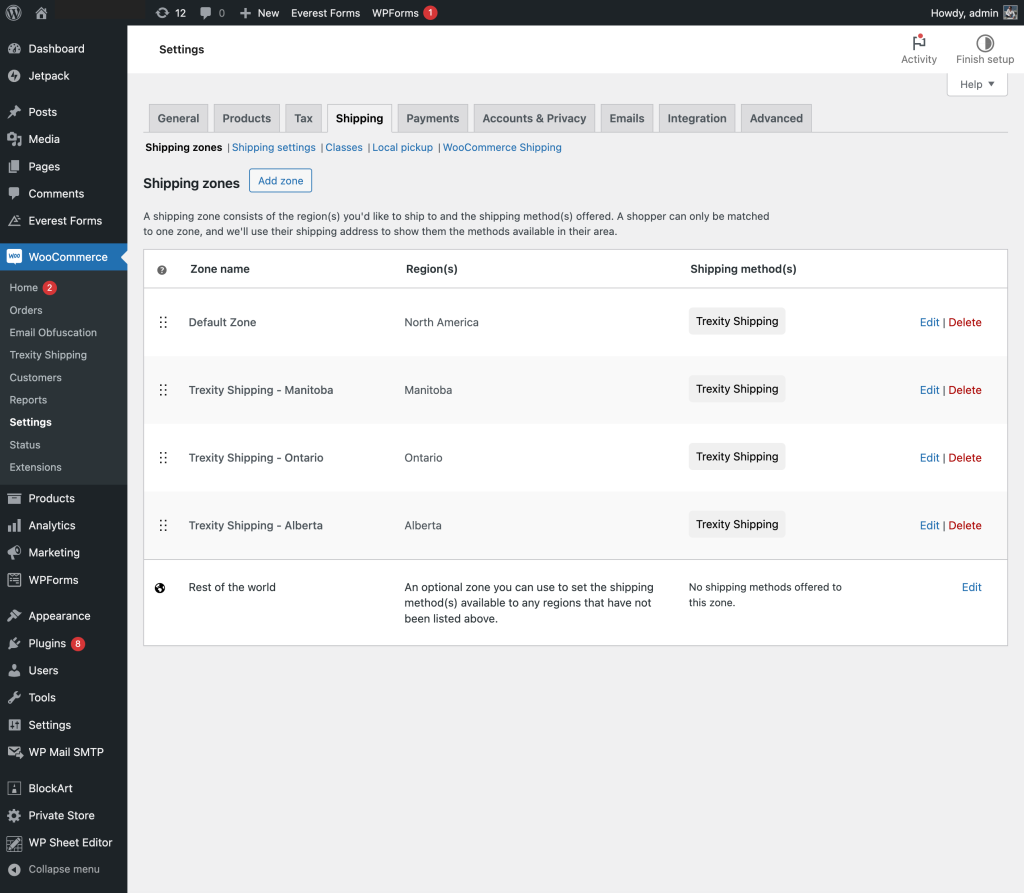
Task: Click the WP Sheet Editor icon
Action: pyautogui.click(x=14, y=843)
